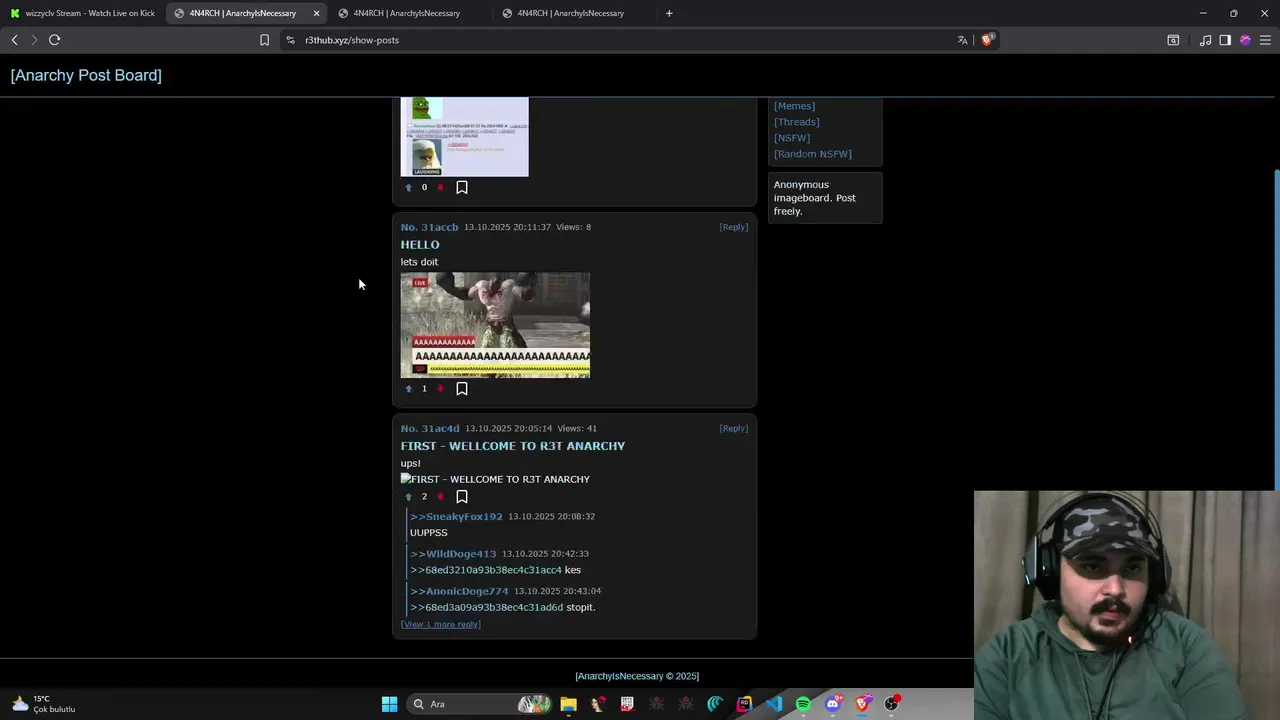The width and height of the screenshot is (1280, 720).
Task: Open a new browser tab
Action: [x=669, y=13]
